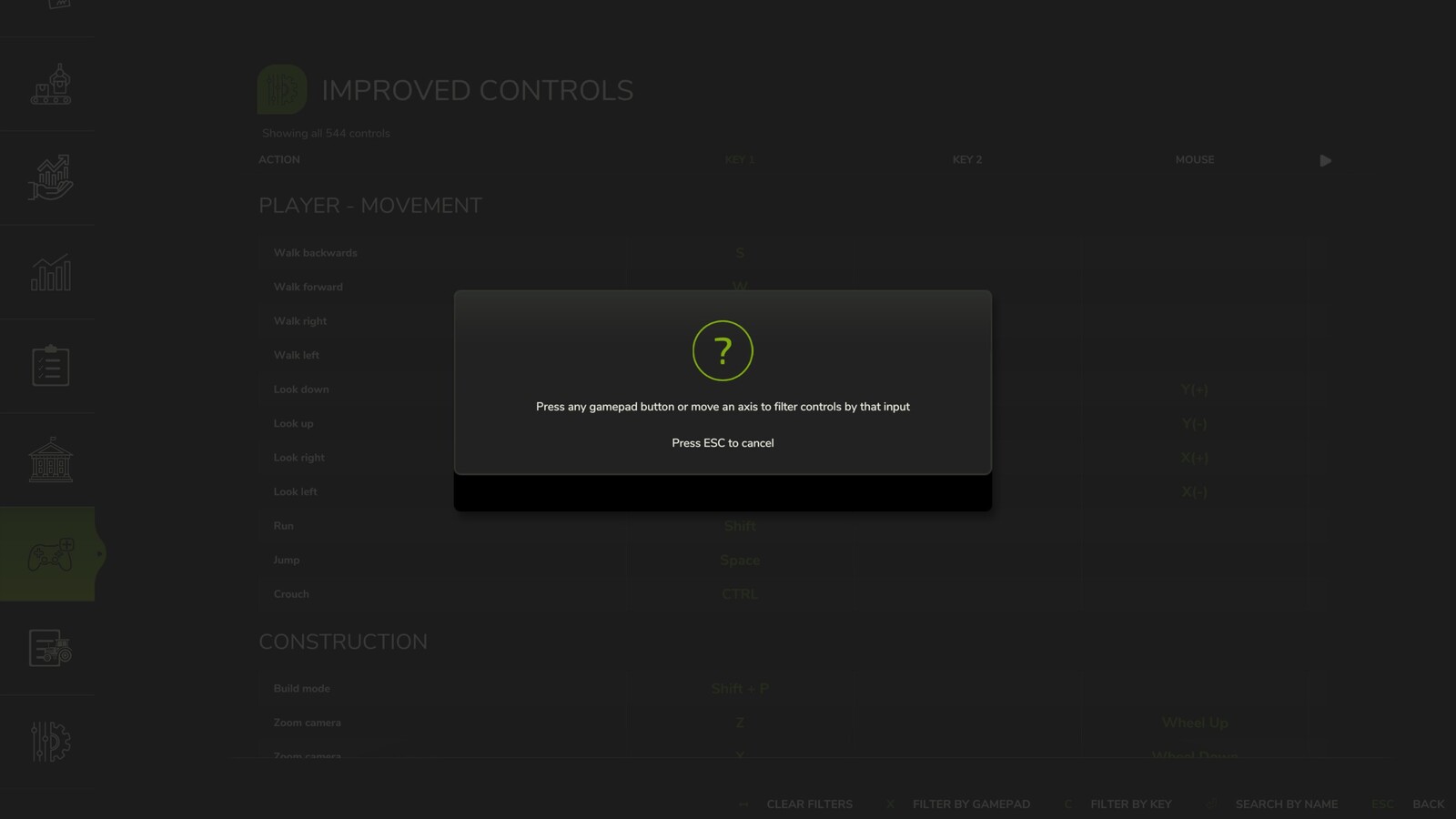Click the Player - Movement section heading
1456x819 pixels.
point(370,206)
